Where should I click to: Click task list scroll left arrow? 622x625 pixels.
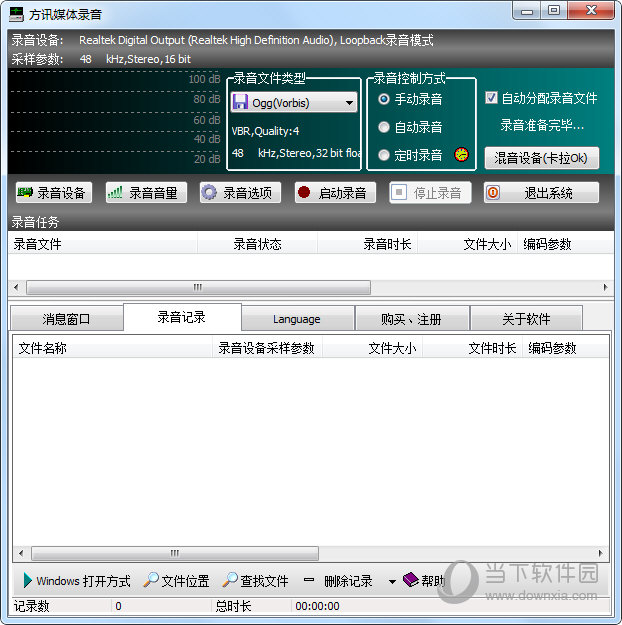click(x=16, y=287)
